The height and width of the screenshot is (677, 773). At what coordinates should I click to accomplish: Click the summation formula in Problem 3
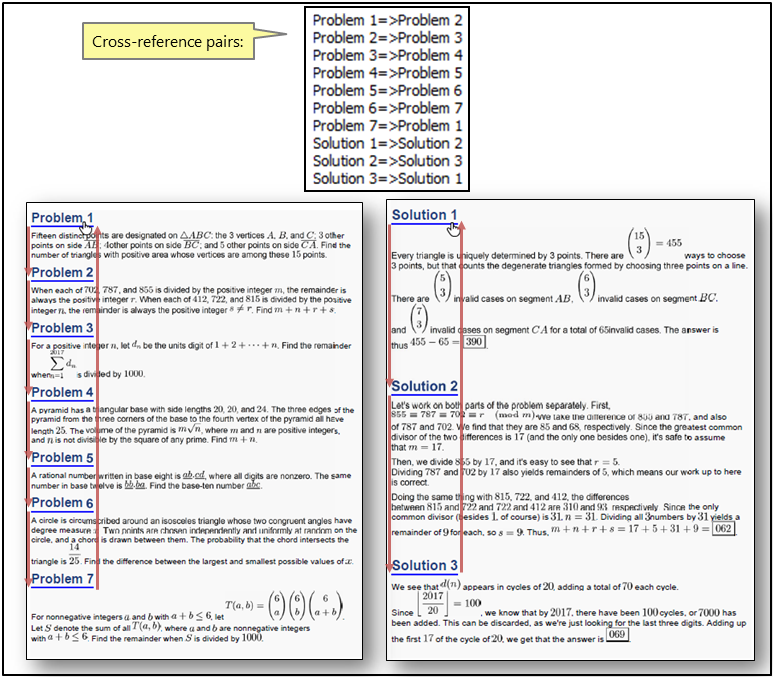62,364
